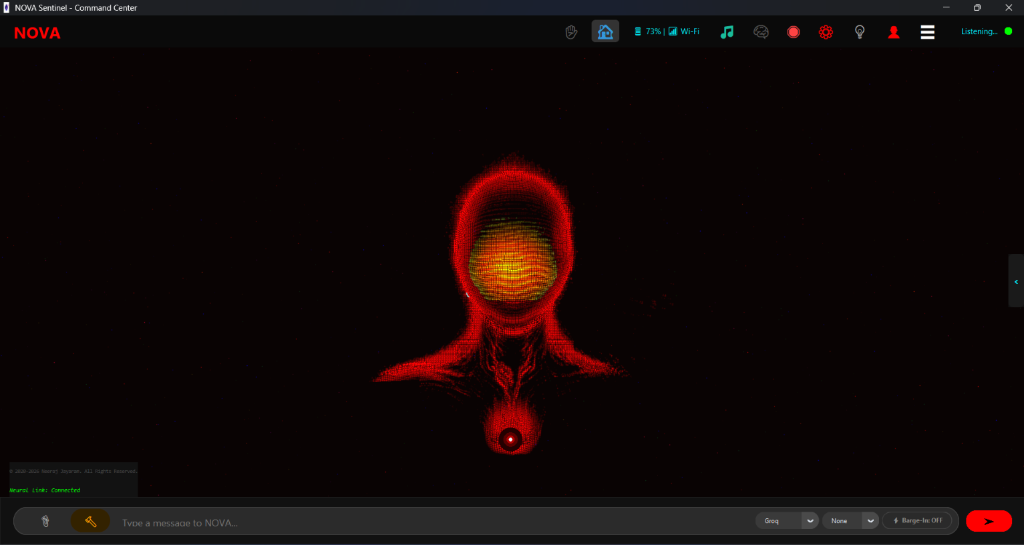Click the green listening status dot
Screen dimensions: 1024x545
pyautogui.click(x=1008, y=31)
